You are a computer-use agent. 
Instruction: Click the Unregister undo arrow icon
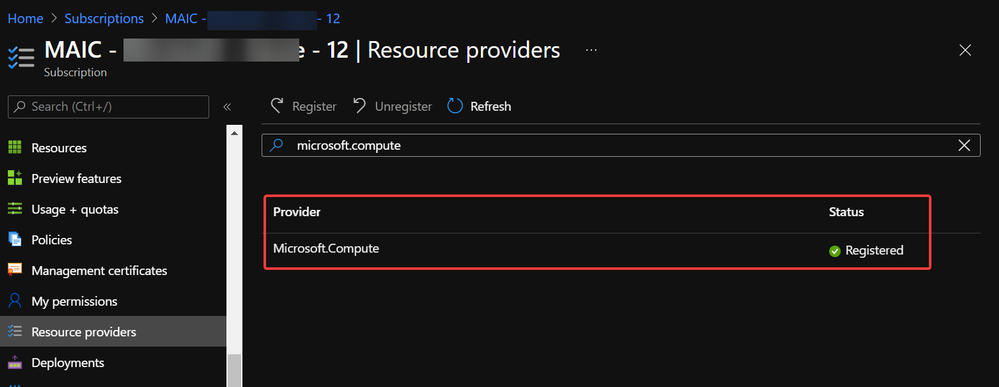359,106
